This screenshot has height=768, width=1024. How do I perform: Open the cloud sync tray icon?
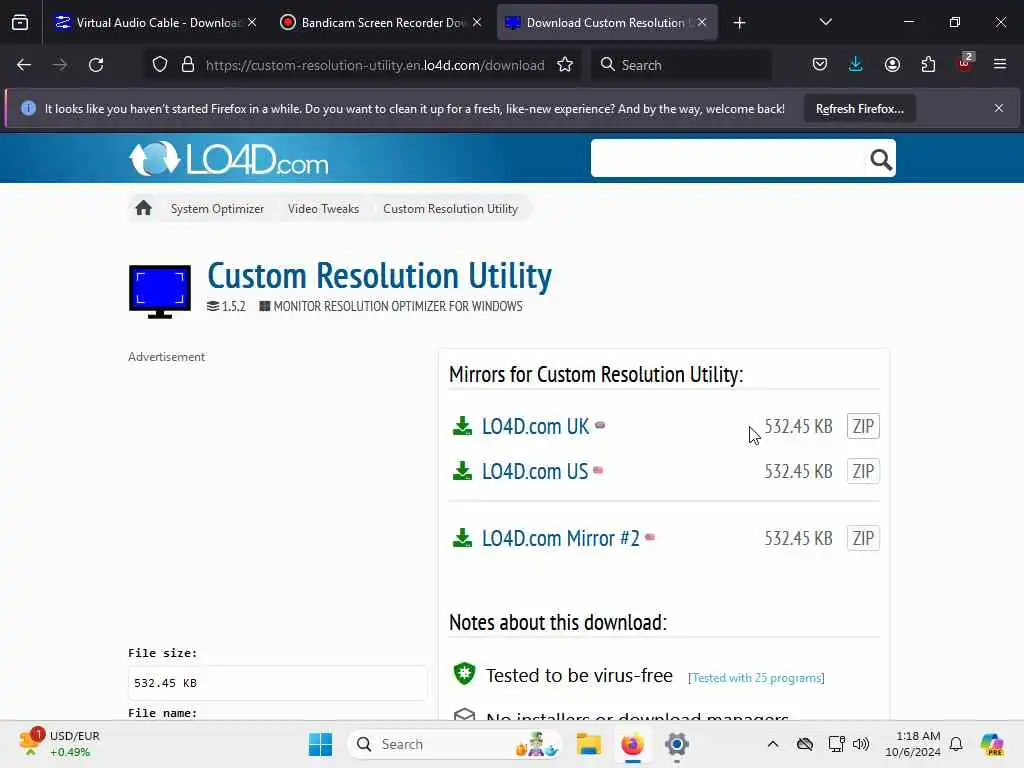(x=805, y=744)
